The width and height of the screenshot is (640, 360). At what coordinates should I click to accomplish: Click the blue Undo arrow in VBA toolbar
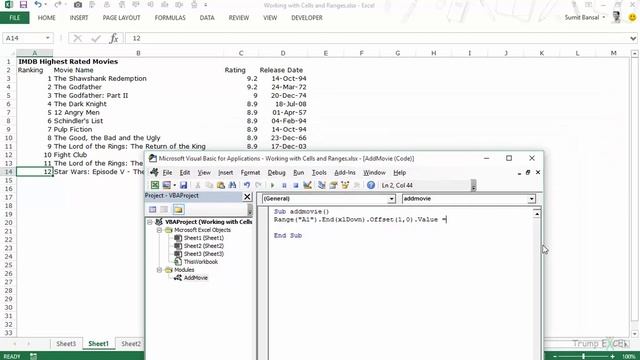pyautogui.click(x=247, y=185)
